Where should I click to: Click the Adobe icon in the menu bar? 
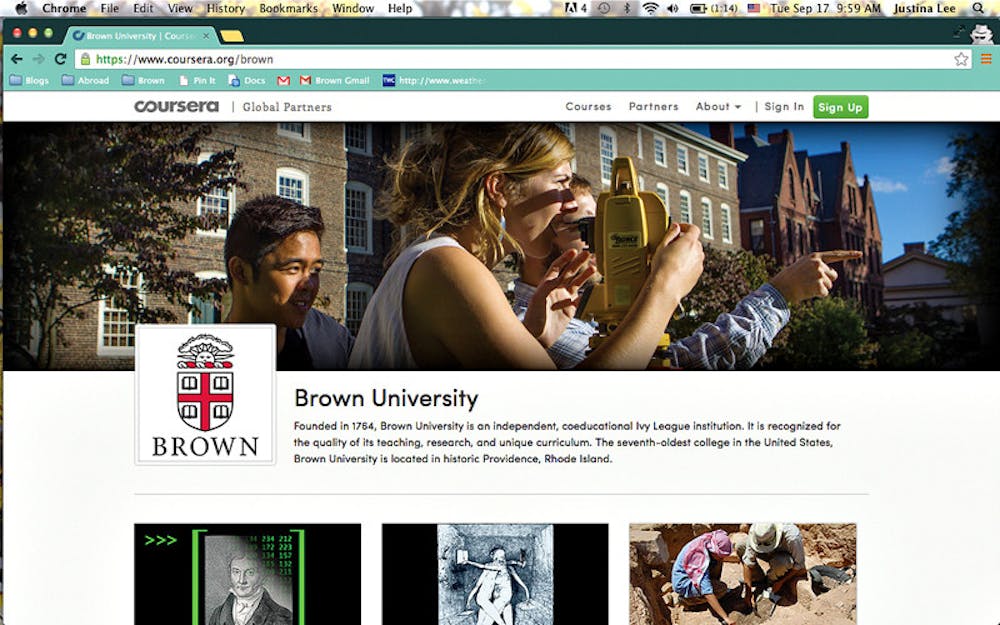click(x=576, y=8)
